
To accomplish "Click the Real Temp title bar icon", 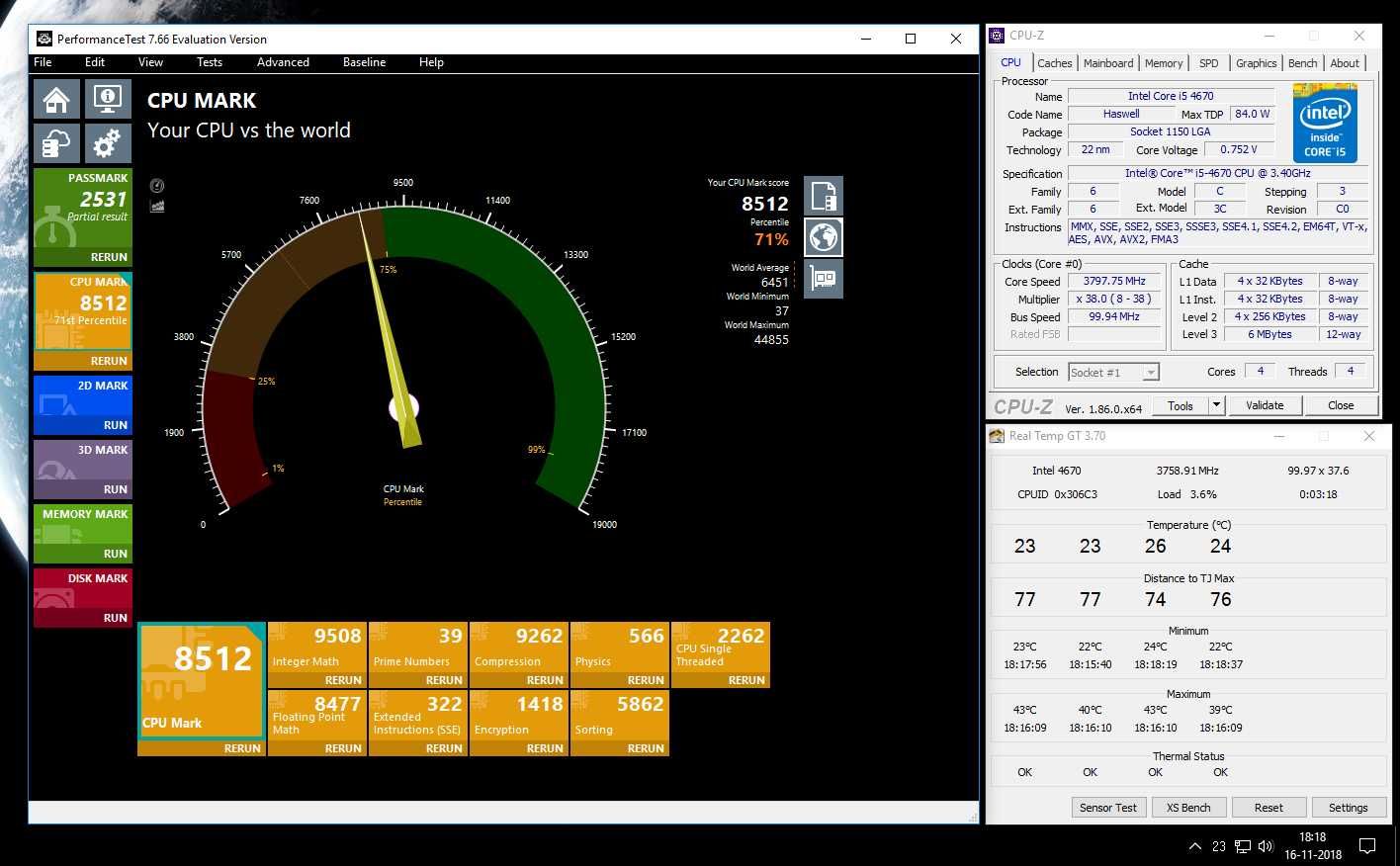I will click(x=998, y=436).
